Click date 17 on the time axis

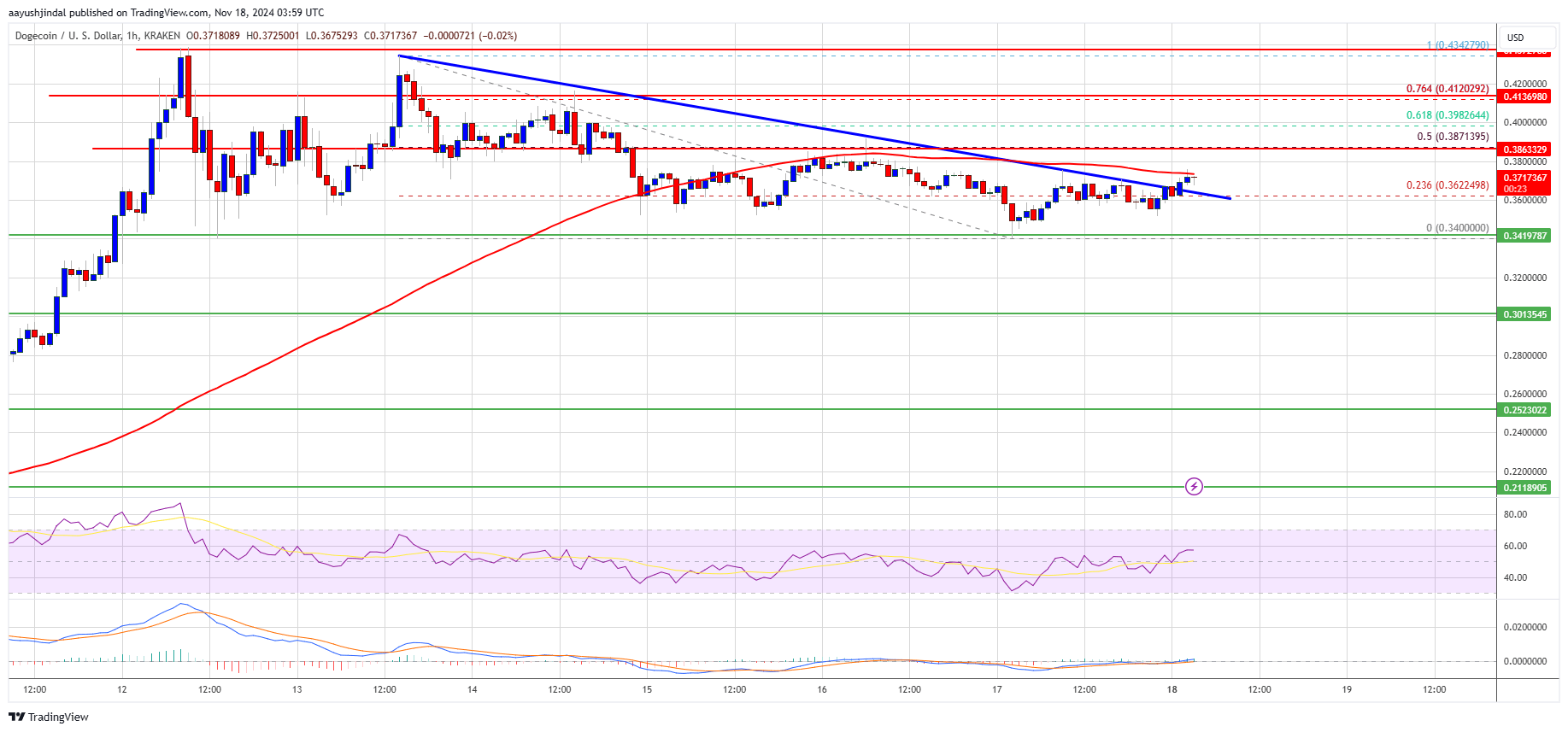(x=997, y=689)
